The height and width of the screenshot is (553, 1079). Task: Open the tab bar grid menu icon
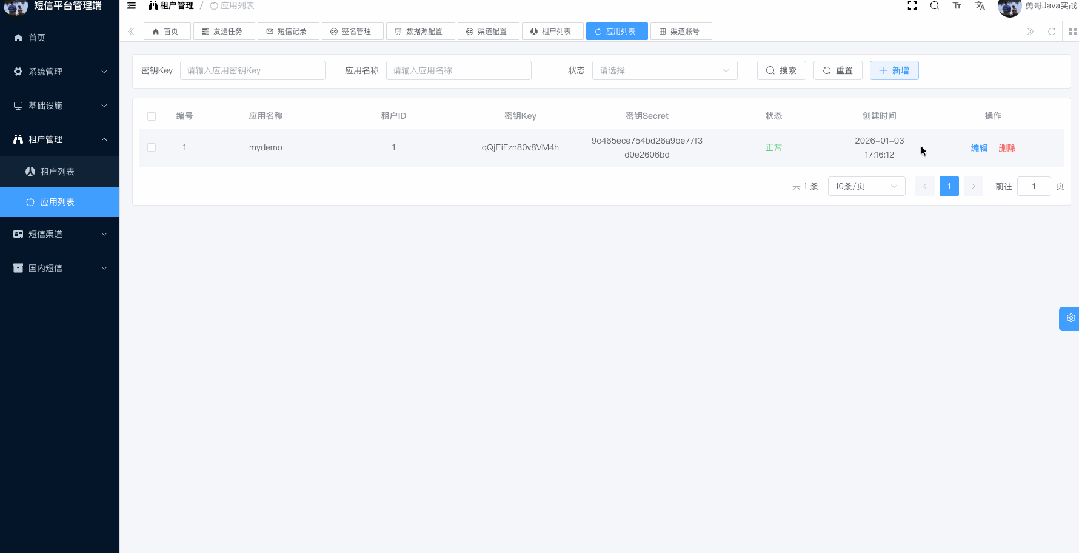click(1072, 32)
